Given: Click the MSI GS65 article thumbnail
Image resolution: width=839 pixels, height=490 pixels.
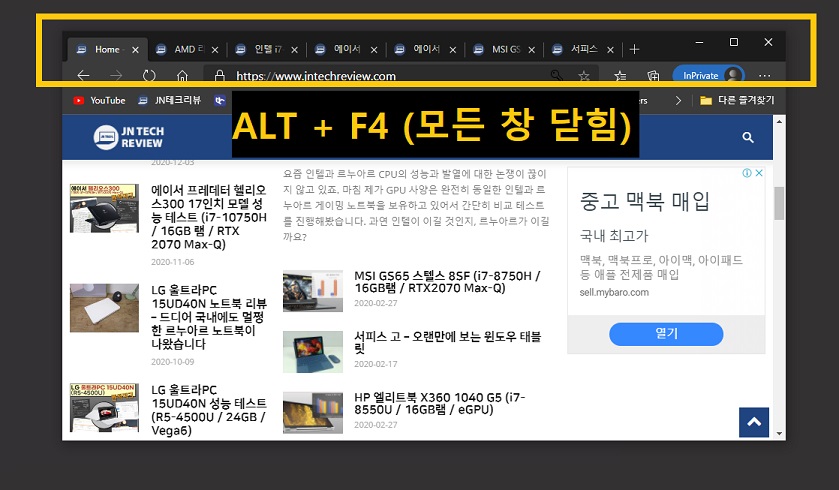Looking at the screenshot, I should click(313, 291).
